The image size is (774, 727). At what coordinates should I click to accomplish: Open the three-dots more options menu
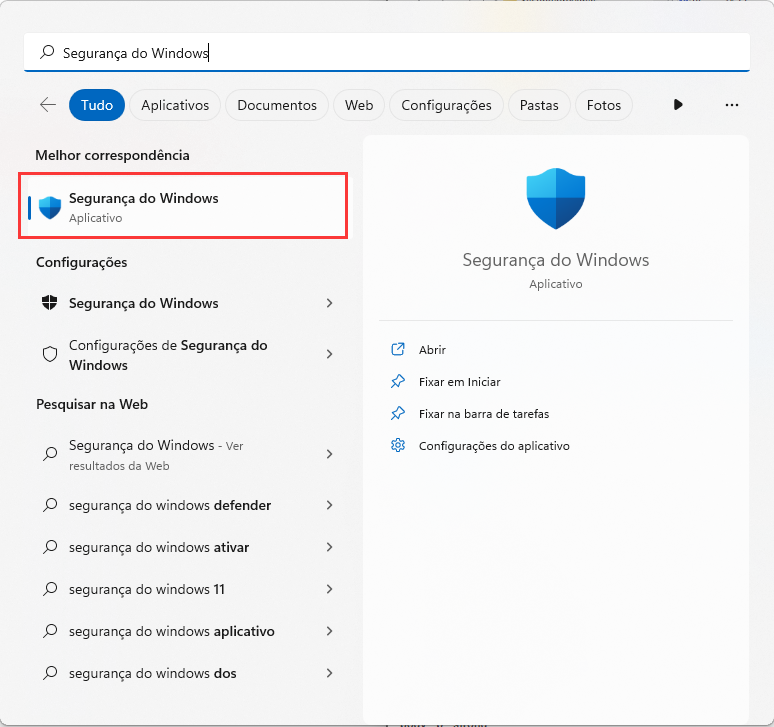coord(732,105)
